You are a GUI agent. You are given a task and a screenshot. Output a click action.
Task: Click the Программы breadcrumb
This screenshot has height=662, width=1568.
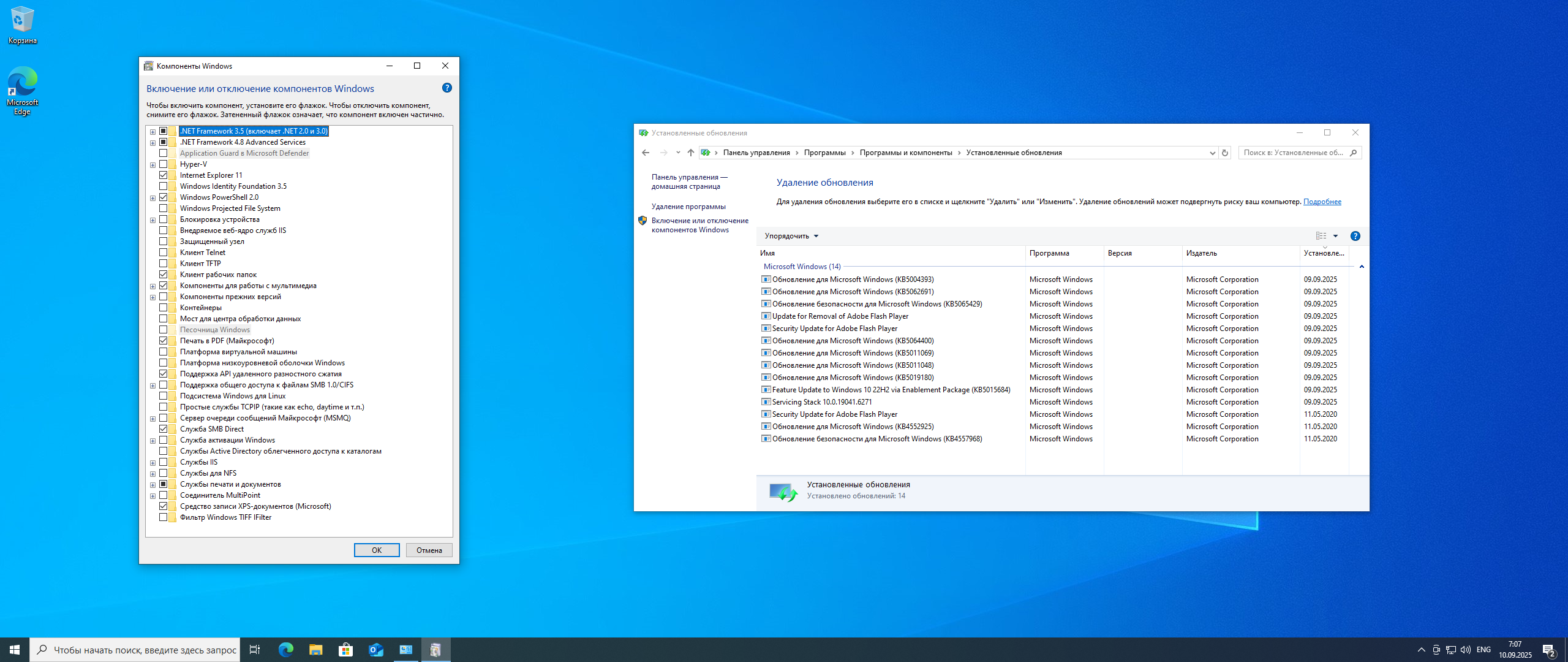[x=824, y=153]
